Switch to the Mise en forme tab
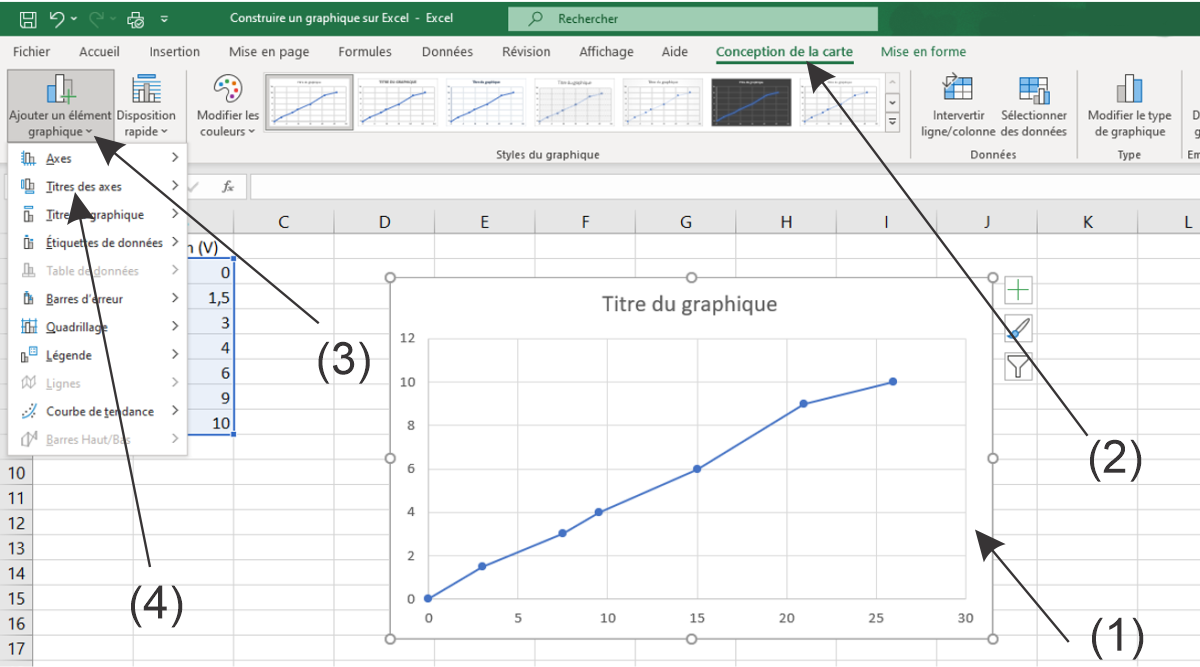 click(x=923, y=52)
